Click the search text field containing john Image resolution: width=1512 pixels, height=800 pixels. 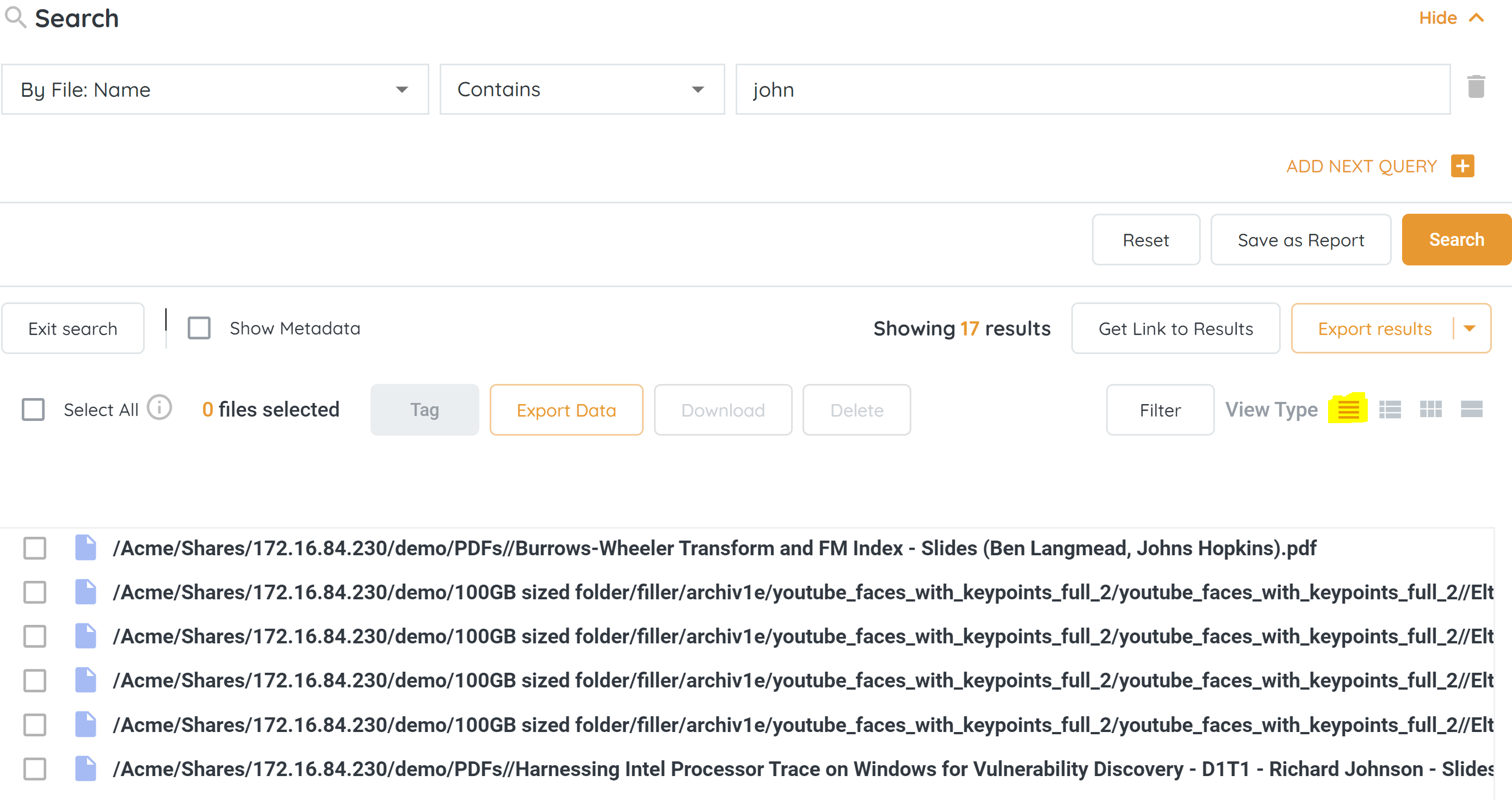1093,89
